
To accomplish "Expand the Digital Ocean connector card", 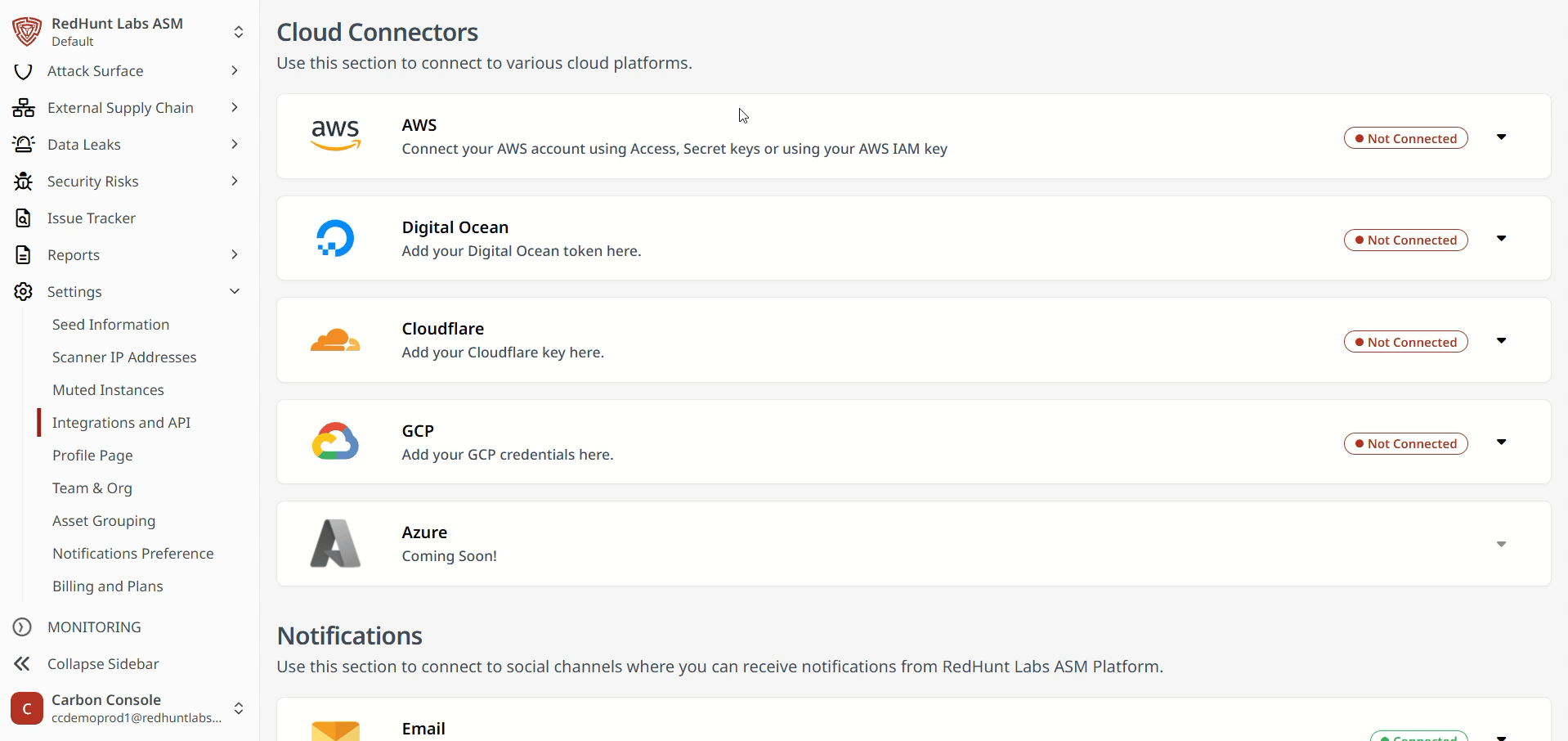I will [1502, 239].
